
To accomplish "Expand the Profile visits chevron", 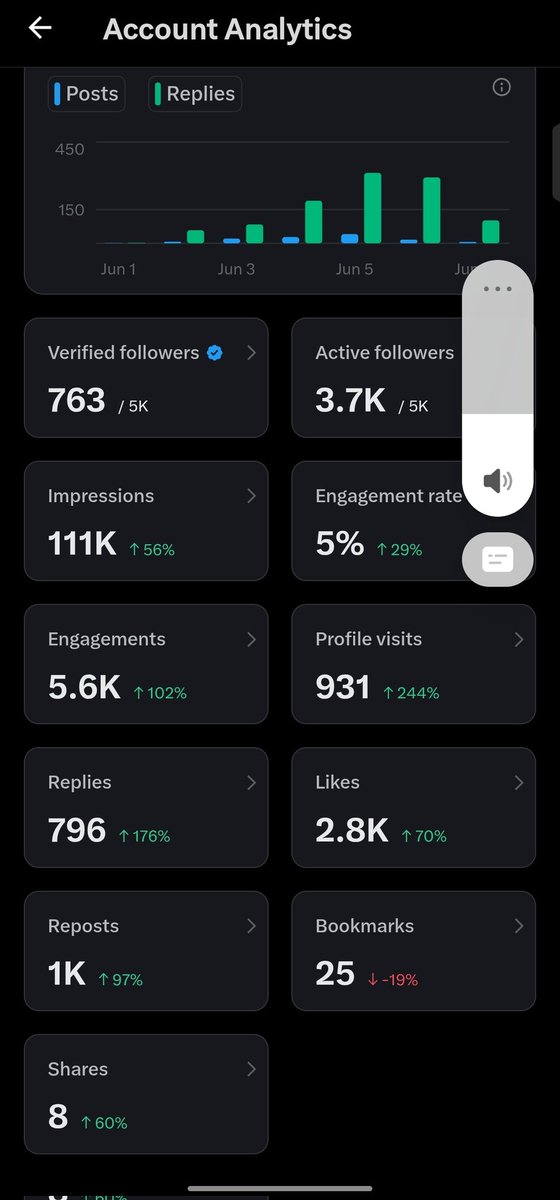I will point(518,639).
